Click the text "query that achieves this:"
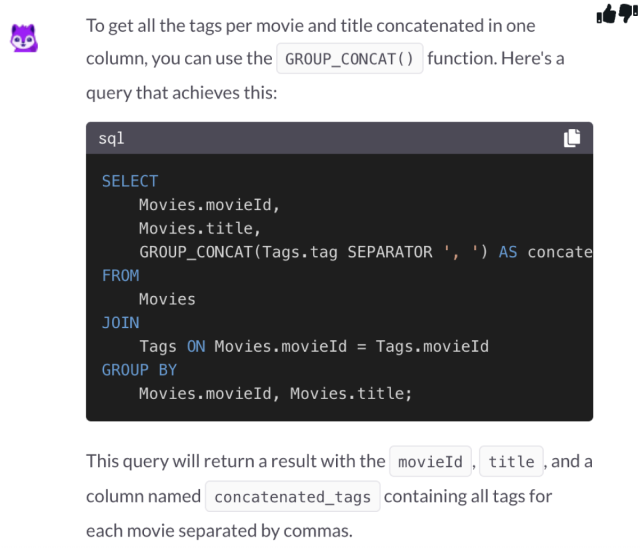Viewport: 640px width, 552px height. (182, 93)
